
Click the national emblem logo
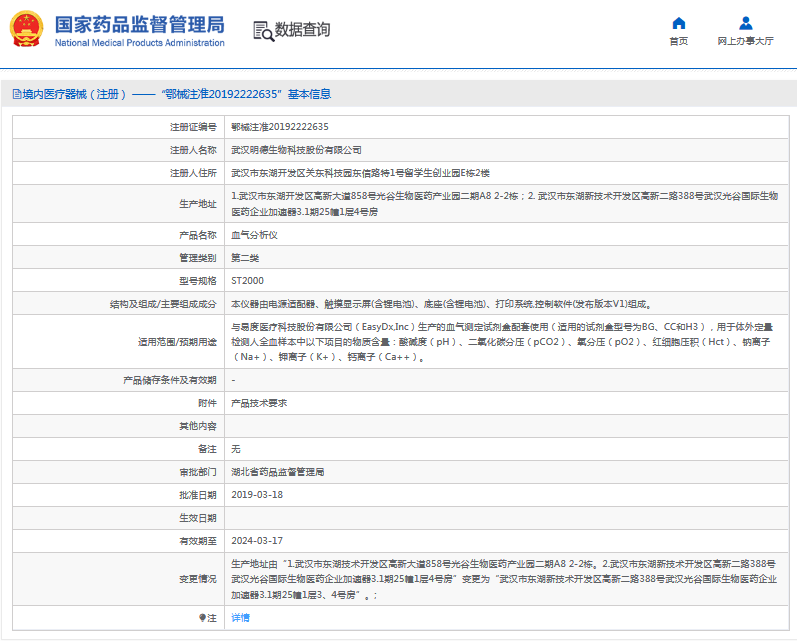pos(26,29)
